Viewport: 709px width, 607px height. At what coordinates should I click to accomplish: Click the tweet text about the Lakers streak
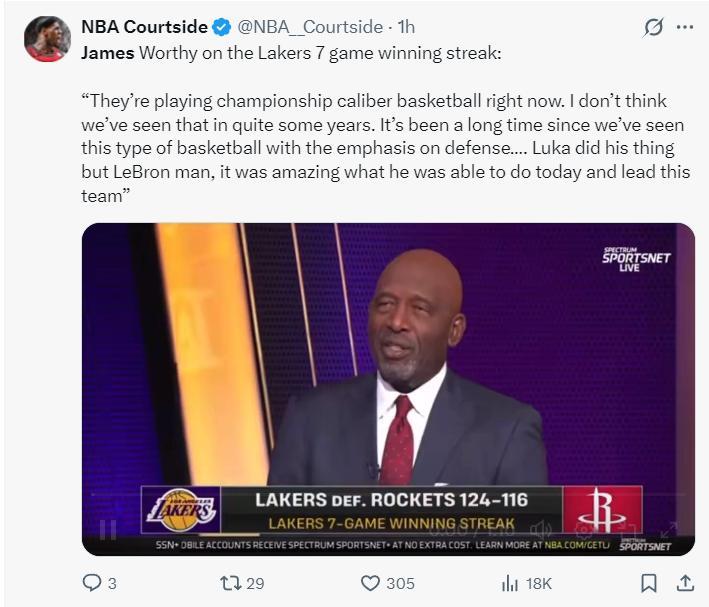(x=380, y=148)
